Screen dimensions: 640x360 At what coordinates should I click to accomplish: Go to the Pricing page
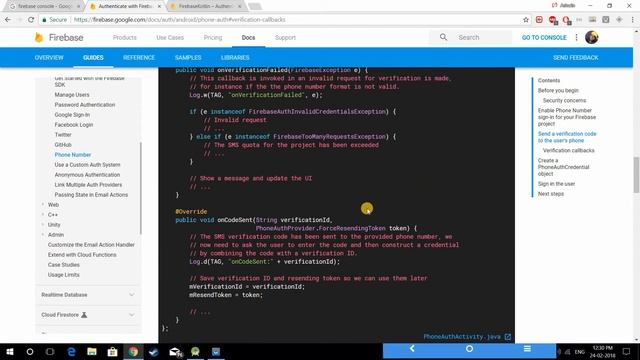[x=213, y=38]
